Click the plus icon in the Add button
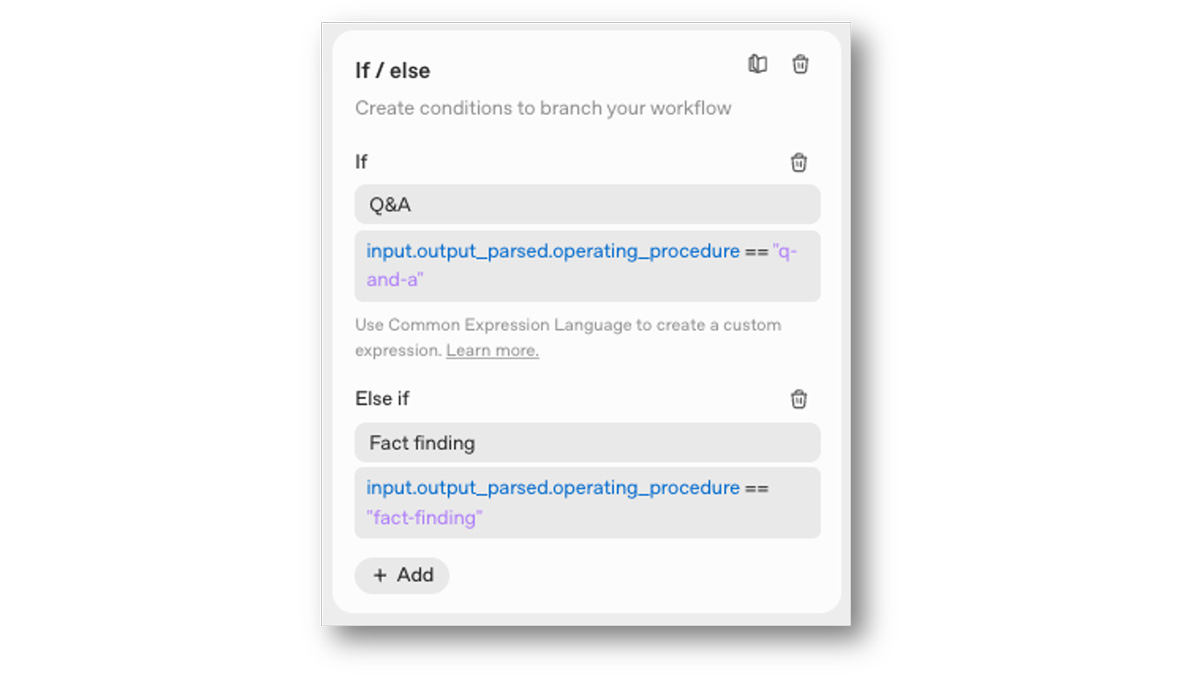This screenshot has width=1200, height=675. tap(380, 575)
